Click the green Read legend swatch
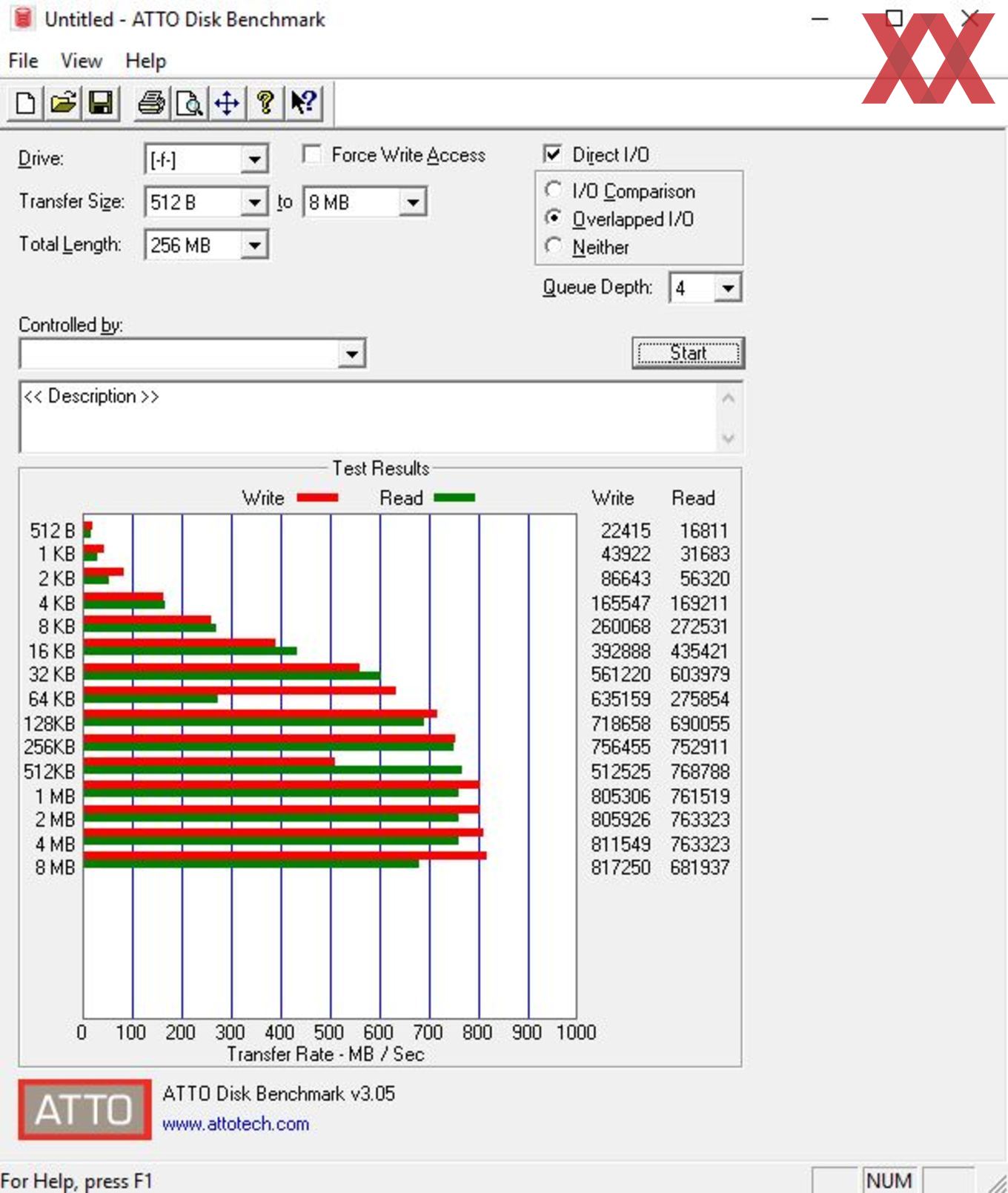This screenshot has width=1008, height=1193. pos(454,498)
